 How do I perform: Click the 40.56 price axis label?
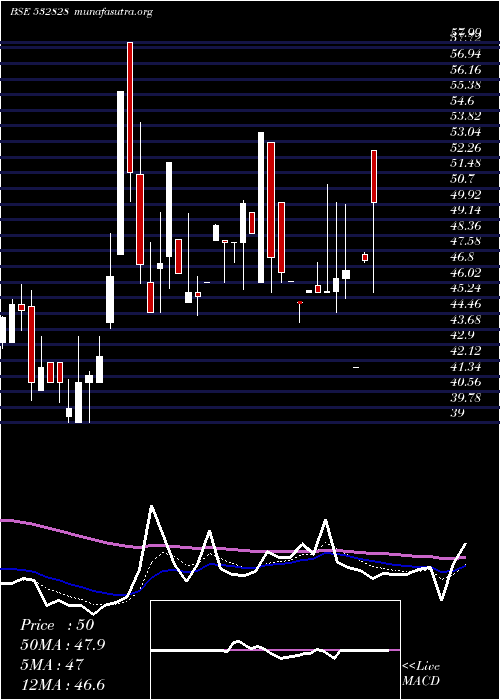tap(465, 382)
